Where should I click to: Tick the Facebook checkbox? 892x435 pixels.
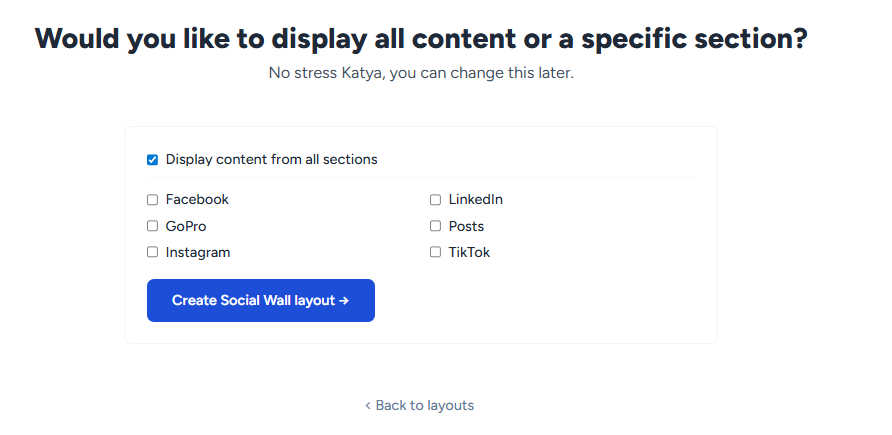[153, 200]
